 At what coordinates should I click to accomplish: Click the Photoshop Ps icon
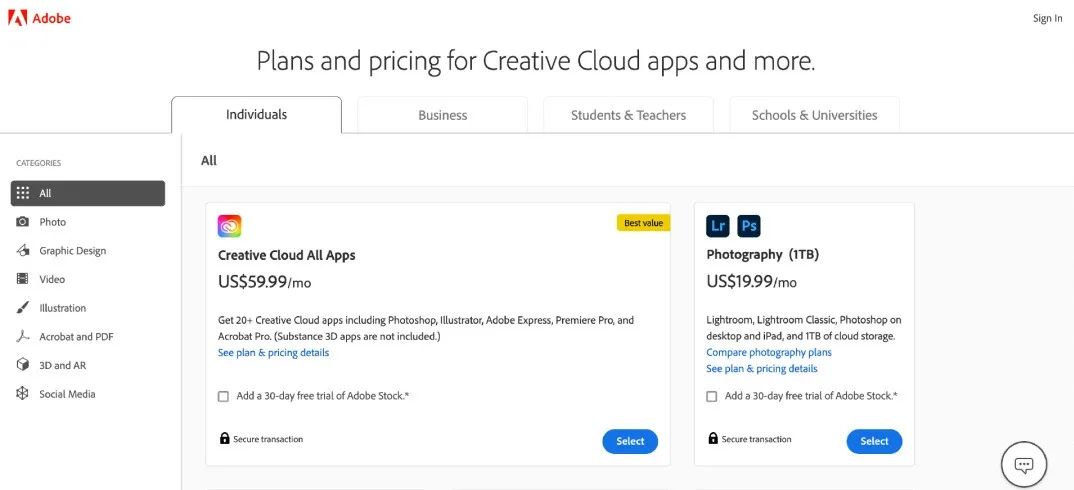click(x=749, y=225)
